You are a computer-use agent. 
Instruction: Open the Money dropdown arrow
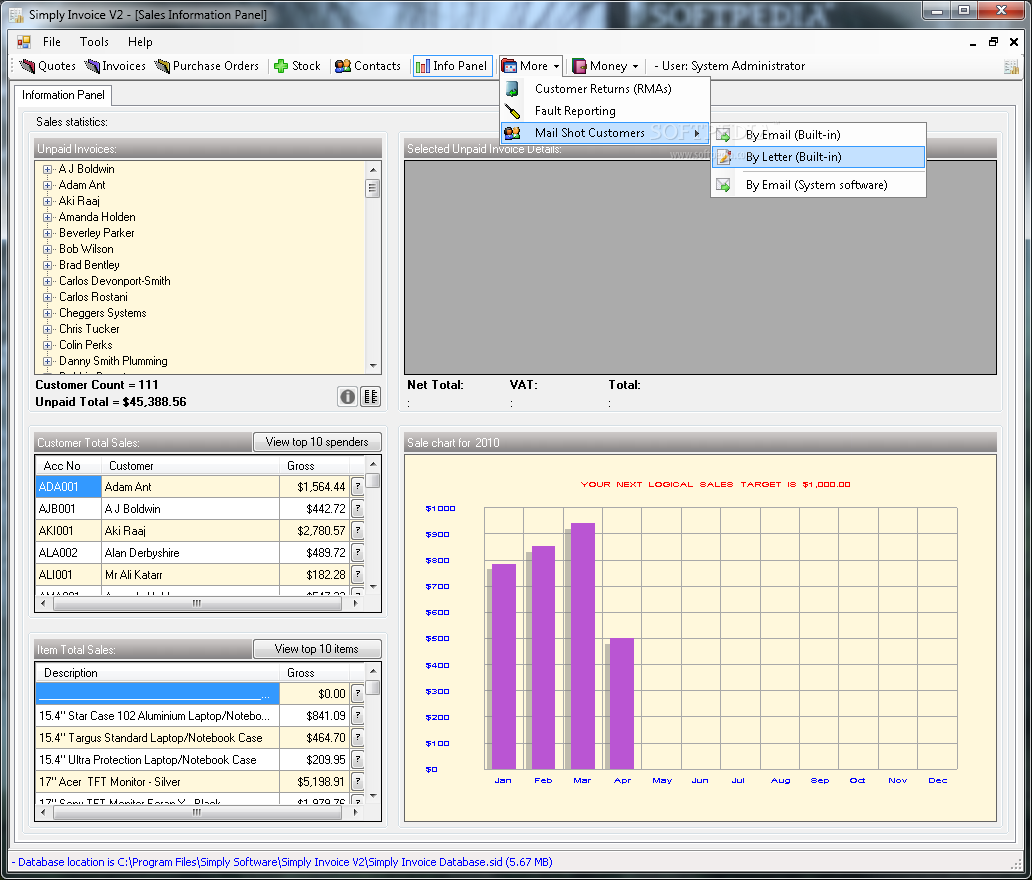point(635,66)
